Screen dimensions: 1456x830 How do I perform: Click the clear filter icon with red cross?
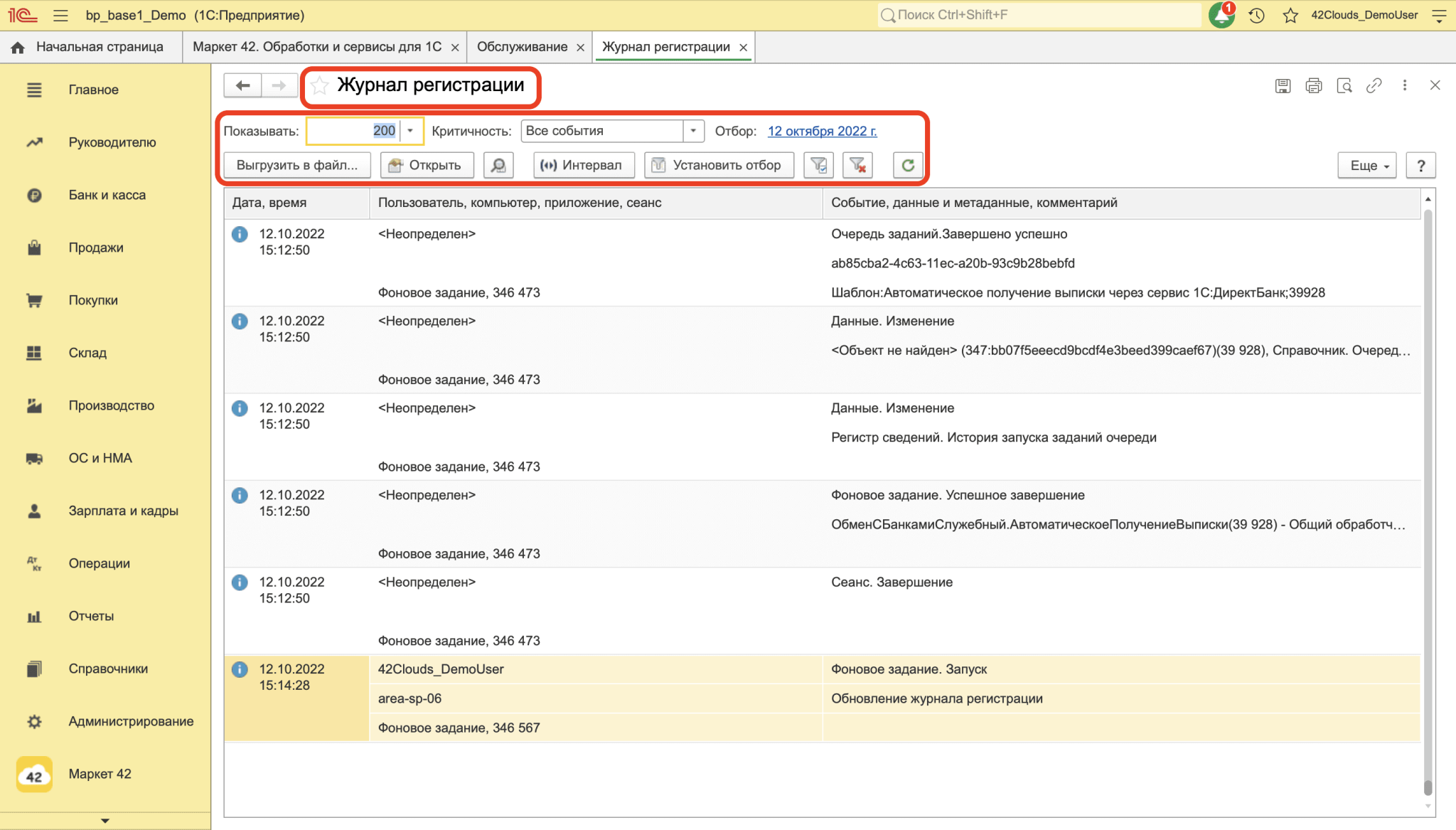click(857, 165)
